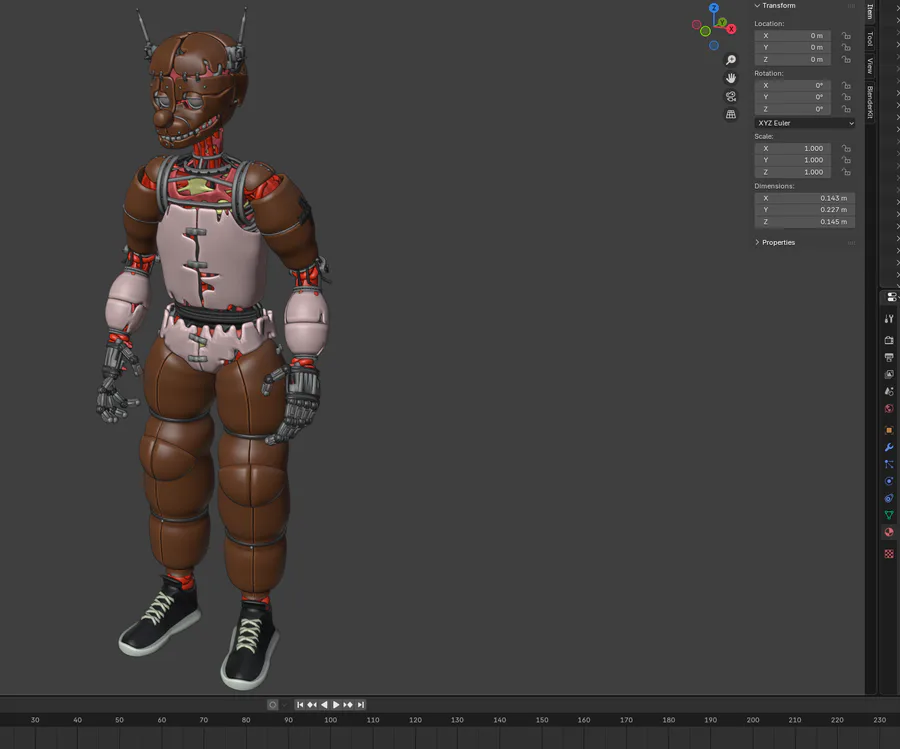This screenshot has height=749, width=900.
Task: Click the Dimensions Y 0.227 m field
Action: 805,209
